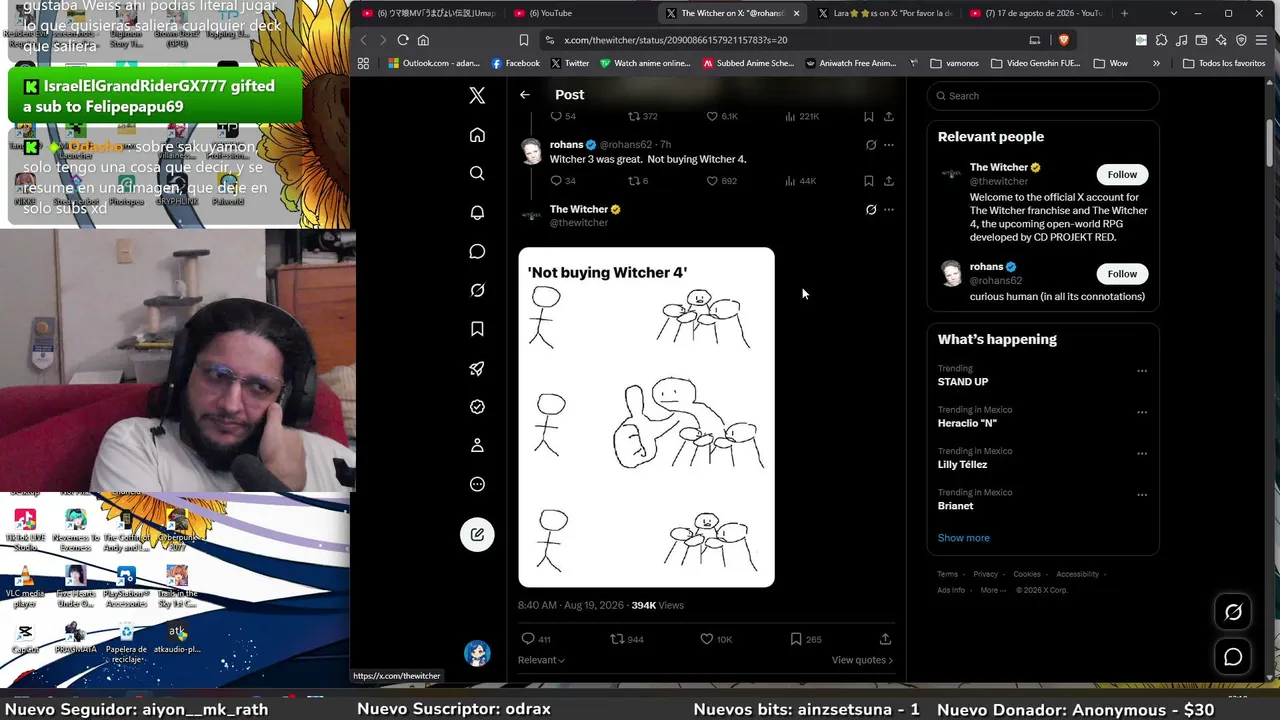1280x720 pixels.
Task: Switch to the Umamusume MV YouTube tab
Action: (429, 13)
